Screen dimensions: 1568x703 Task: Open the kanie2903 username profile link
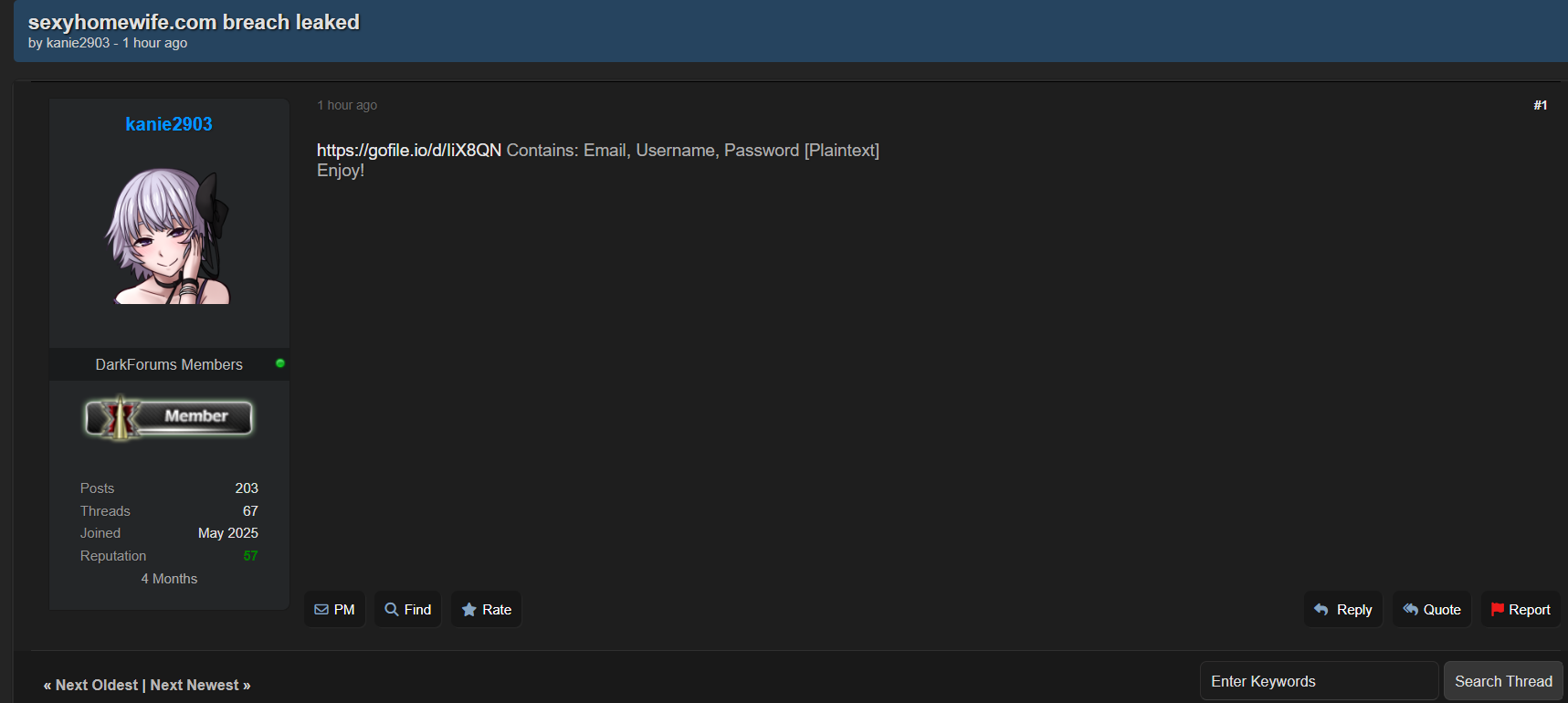(x=169, y=124)
